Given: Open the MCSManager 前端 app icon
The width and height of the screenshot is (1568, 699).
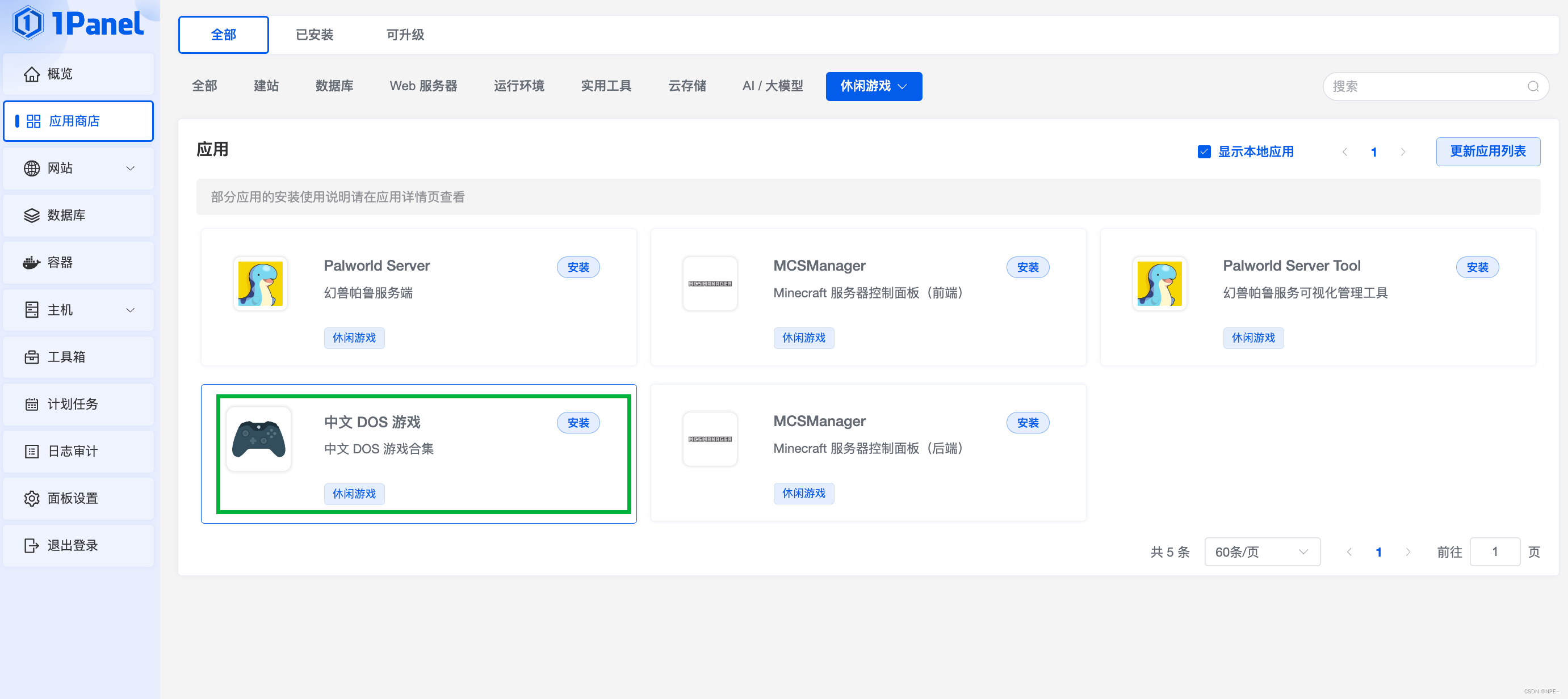Looking at the screenshot, I should [x=710, y=284].
